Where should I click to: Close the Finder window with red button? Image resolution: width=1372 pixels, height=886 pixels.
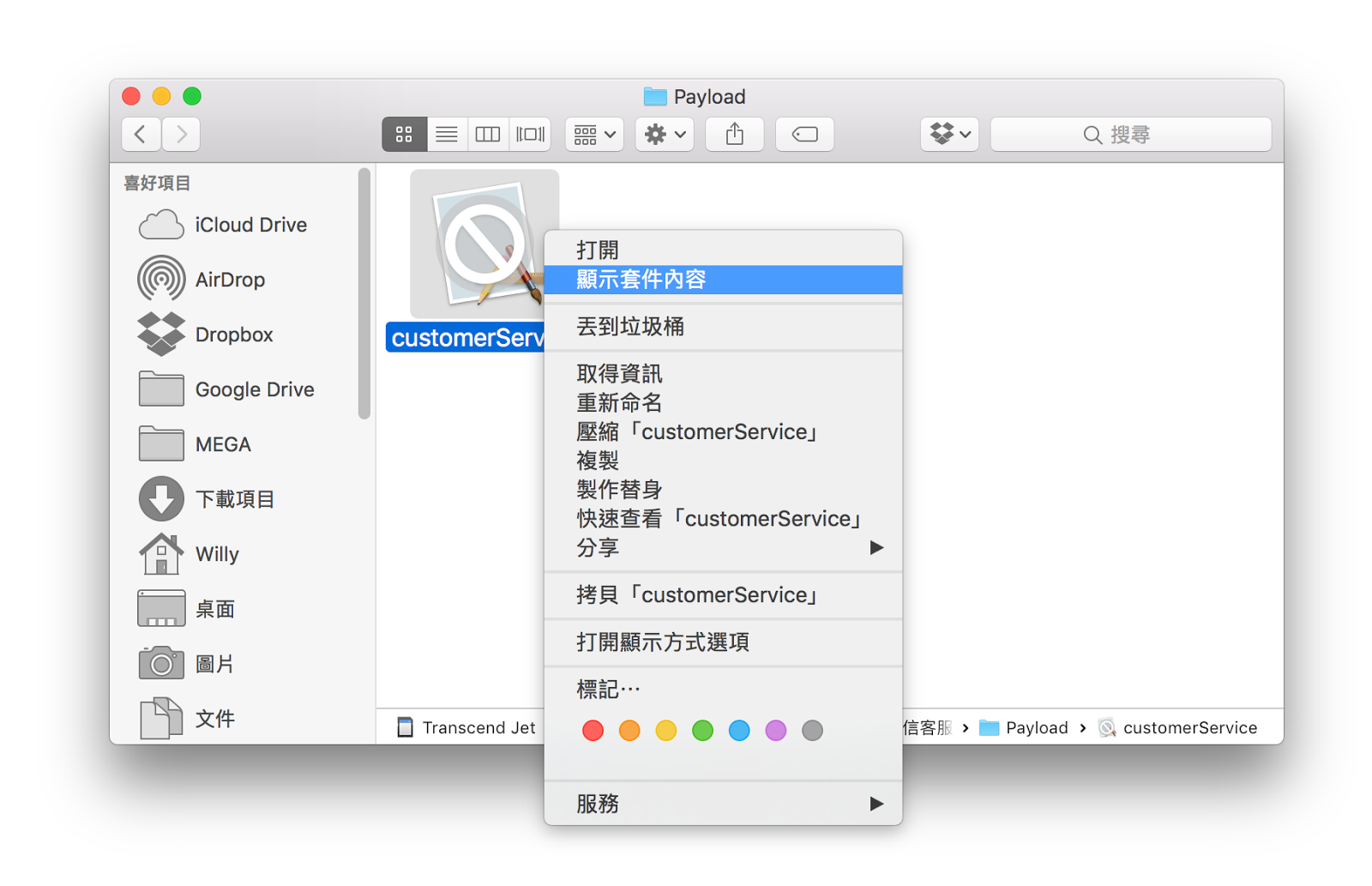(x=131, y=96)
